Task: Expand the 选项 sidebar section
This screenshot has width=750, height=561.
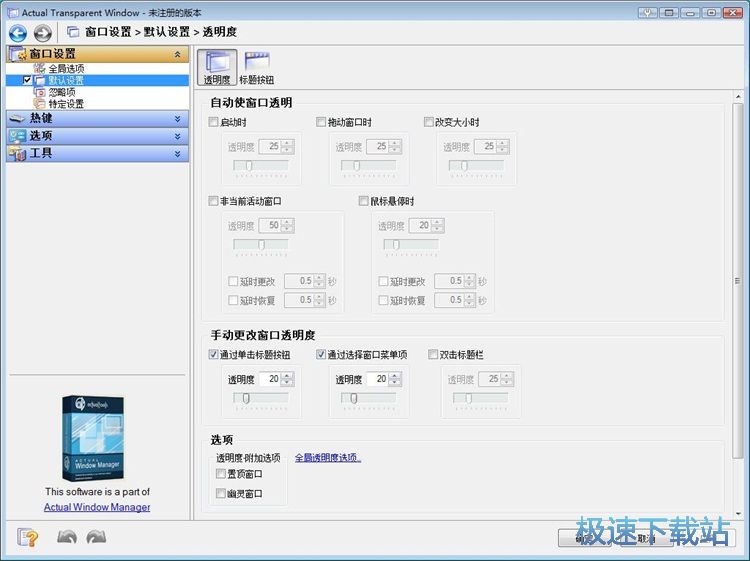Action: point(96,136)
